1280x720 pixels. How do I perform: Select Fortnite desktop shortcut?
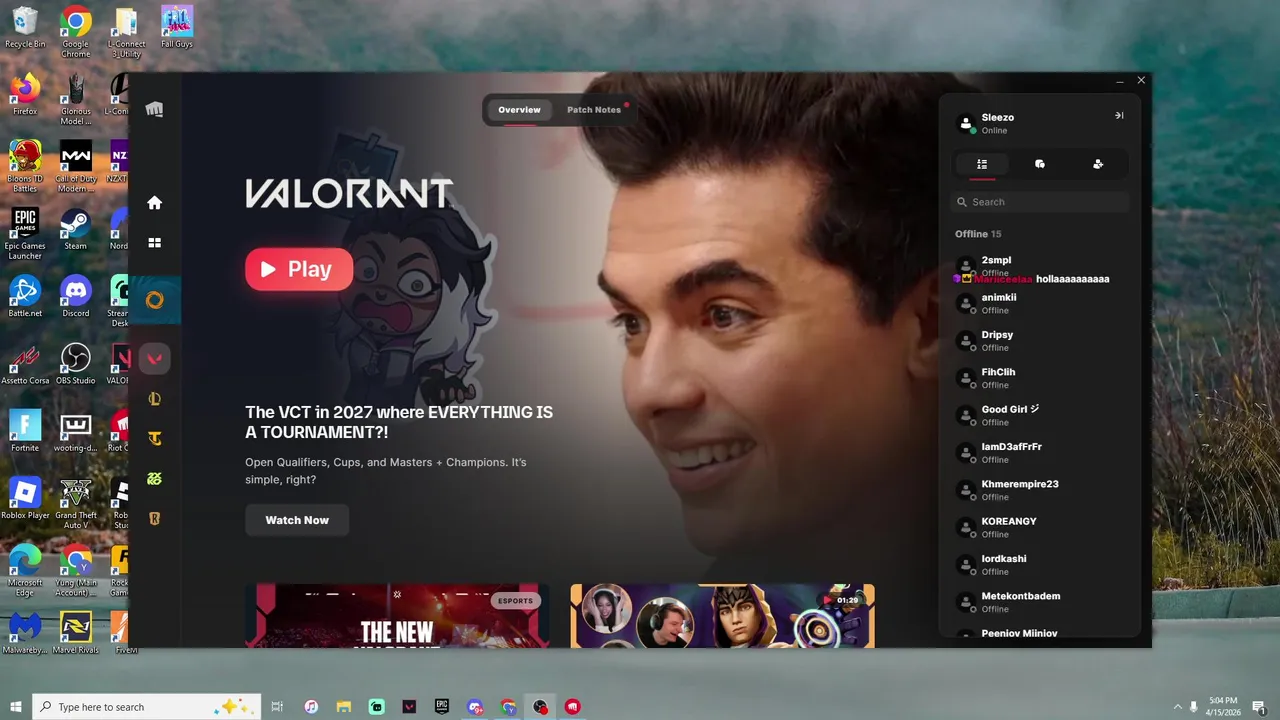coord(25,430)
